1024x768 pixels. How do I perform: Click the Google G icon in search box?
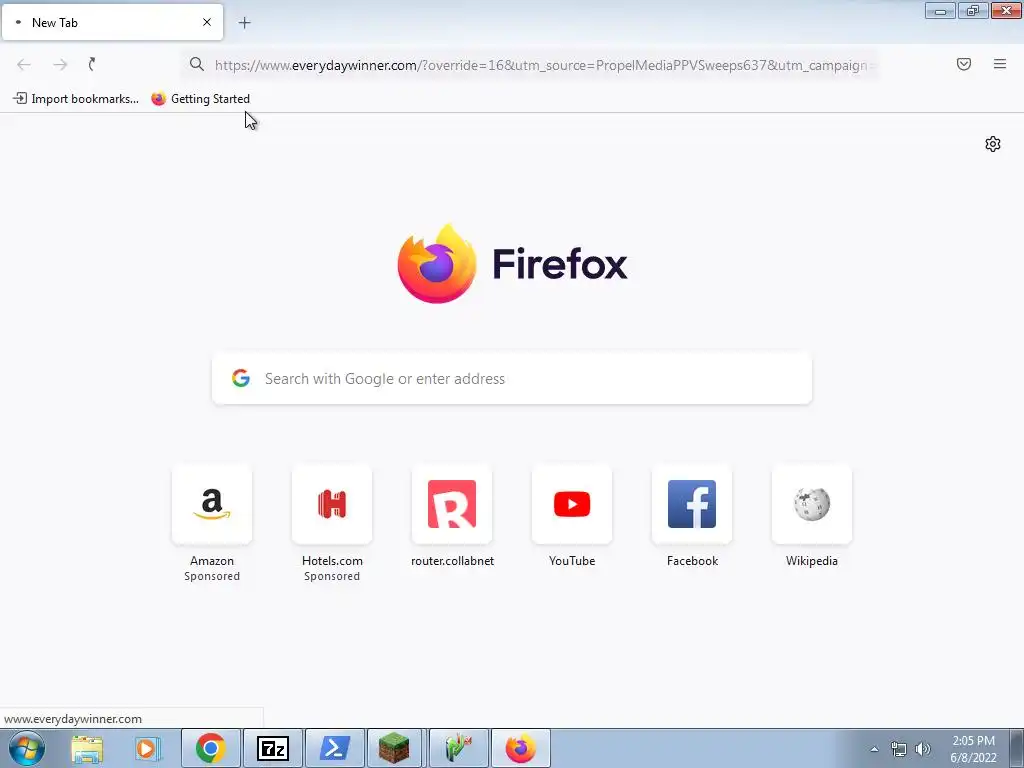[241, 378]
